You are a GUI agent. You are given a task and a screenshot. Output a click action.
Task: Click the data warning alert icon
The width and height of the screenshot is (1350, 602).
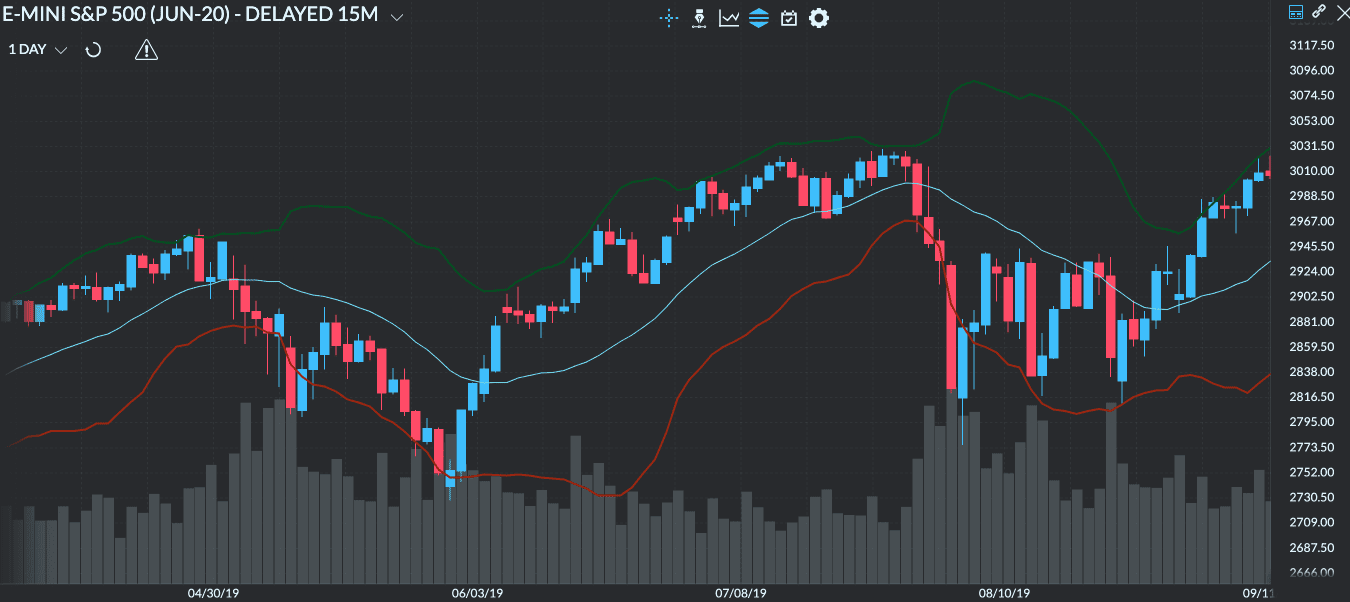(x=146, y=49)
